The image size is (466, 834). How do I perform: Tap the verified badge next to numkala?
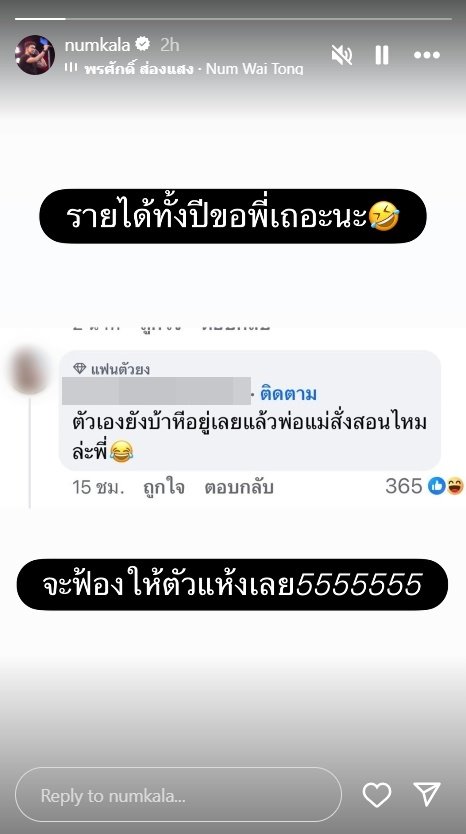142,45
